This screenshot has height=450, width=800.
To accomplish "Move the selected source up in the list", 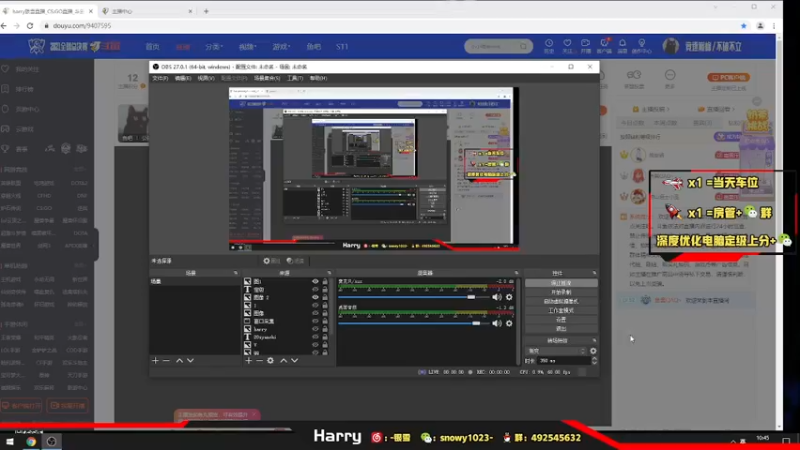I will [284, 361].
